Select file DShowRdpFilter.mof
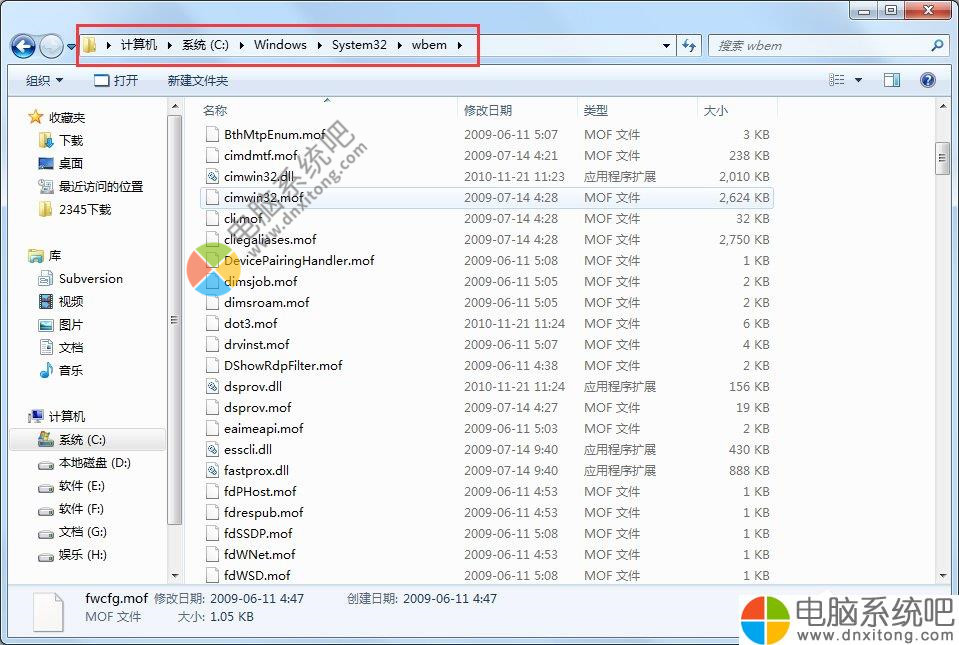959x645 pixels. (x=283, y=366)
